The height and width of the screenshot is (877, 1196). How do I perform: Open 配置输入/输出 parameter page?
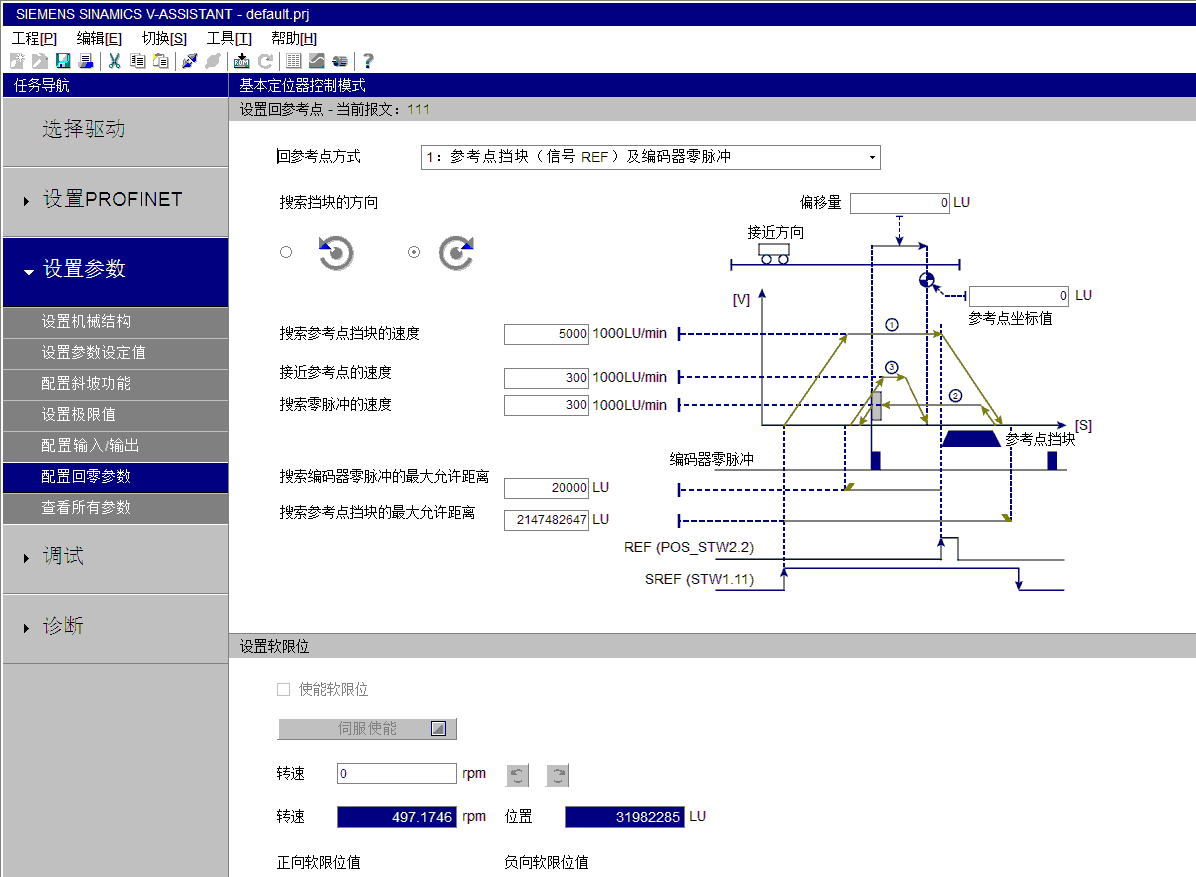(115, 447)
